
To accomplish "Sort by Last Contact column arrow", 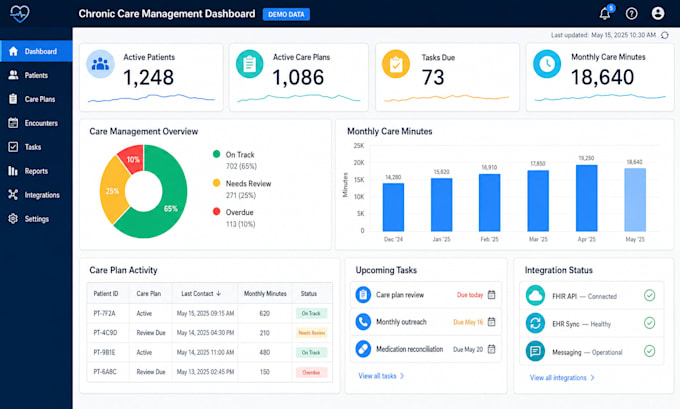I will (219, 294).
